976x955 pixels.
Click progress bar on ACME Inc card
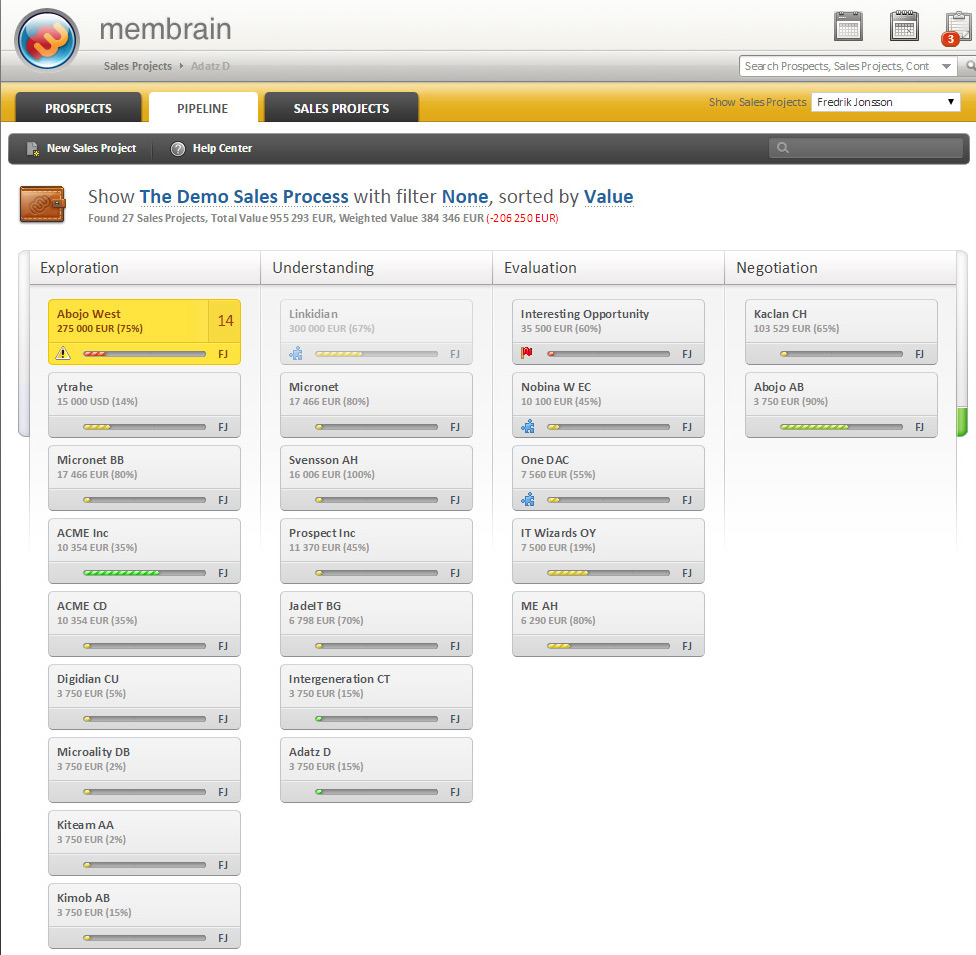(x=144, y=573)
